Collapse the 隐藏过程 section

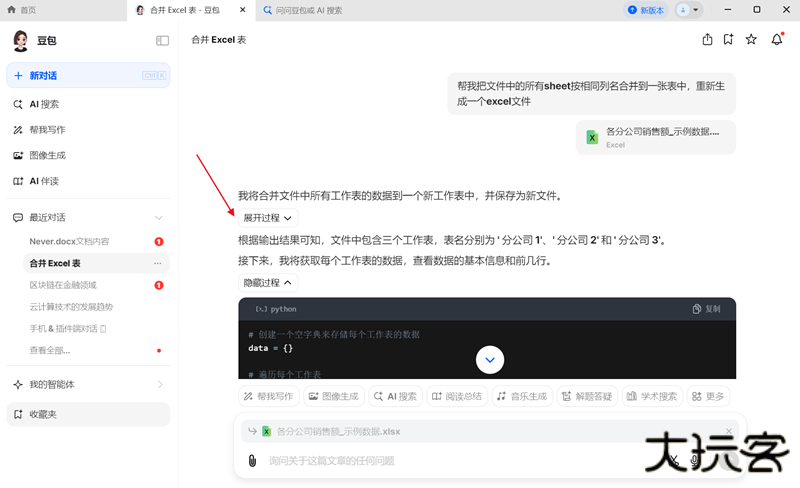click(267, 283)
